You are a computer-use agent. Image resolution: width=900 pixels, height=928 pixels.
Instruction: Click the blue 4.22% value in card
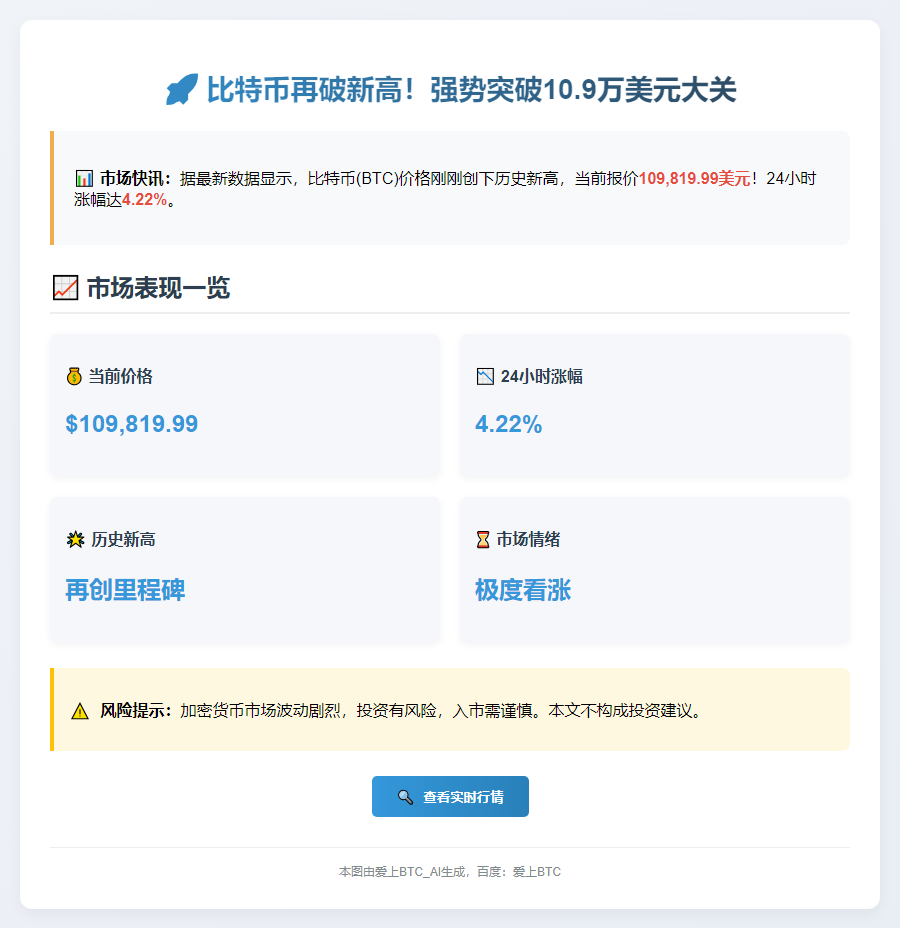[x=508, y=424]
